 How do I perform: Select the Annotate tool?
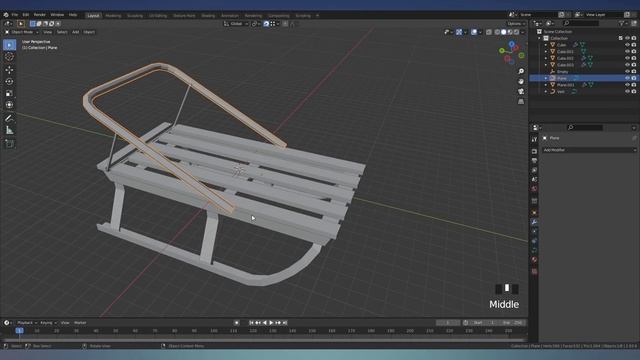9,118
